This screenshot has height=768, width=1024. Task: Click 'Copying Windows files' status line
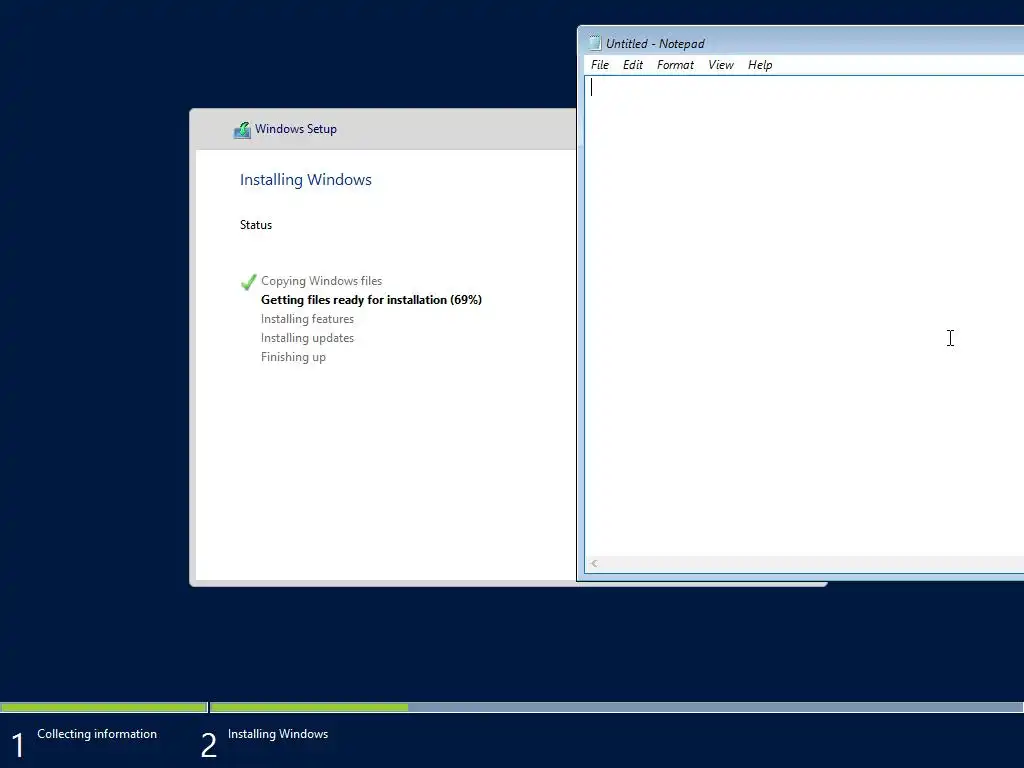(x=321, y=281)
